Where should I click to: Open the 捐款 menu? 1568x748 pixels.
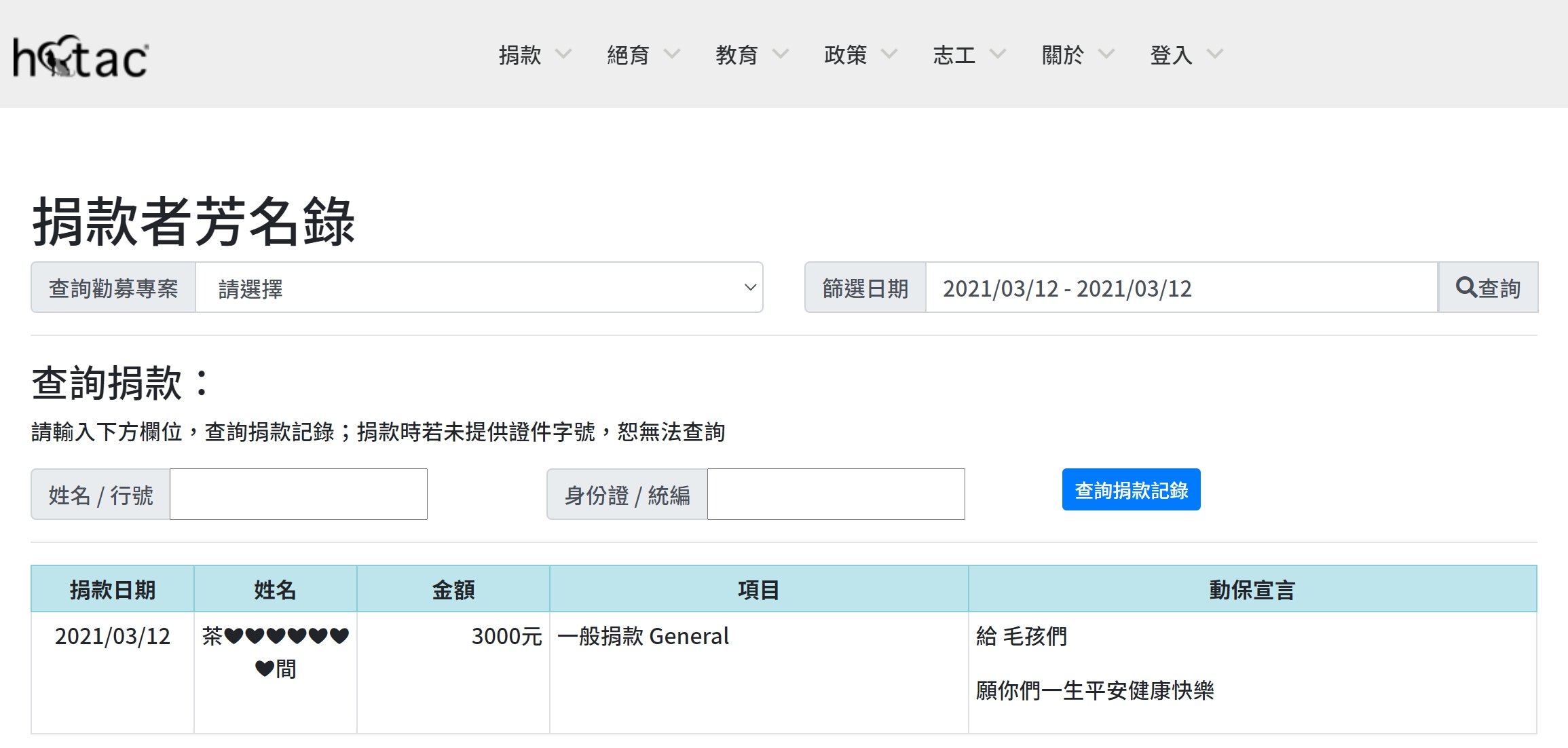520,54
